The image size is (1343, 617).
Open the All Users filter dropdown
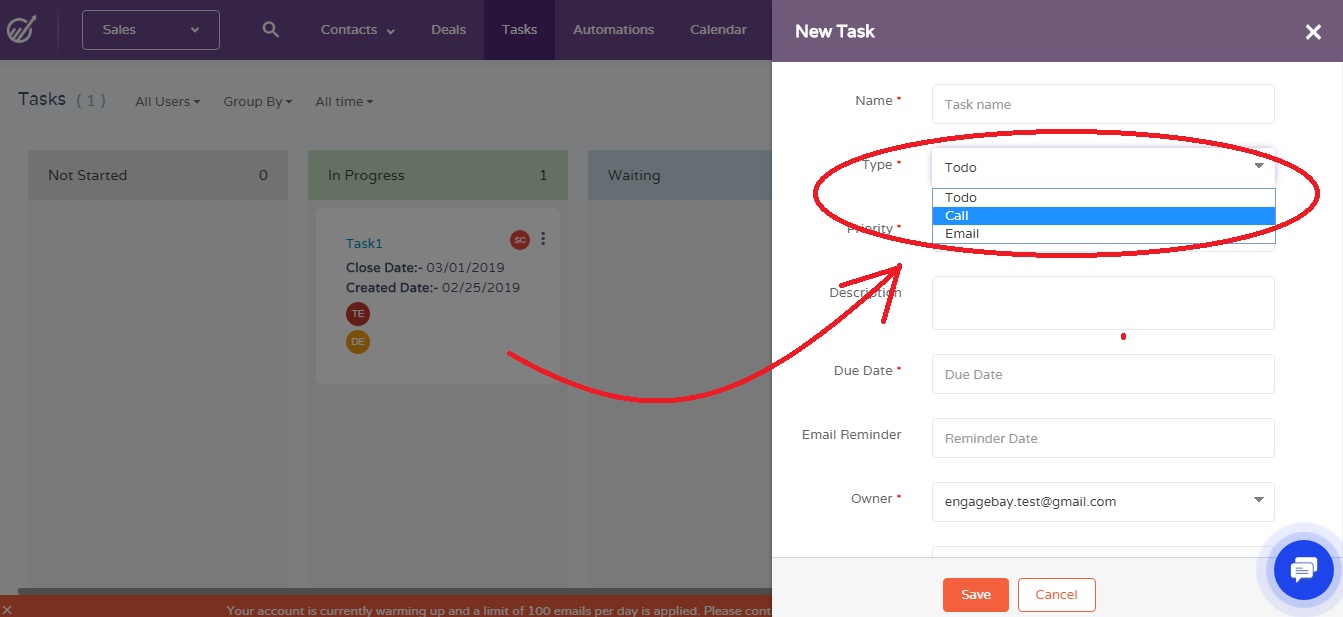click(167, 102)
